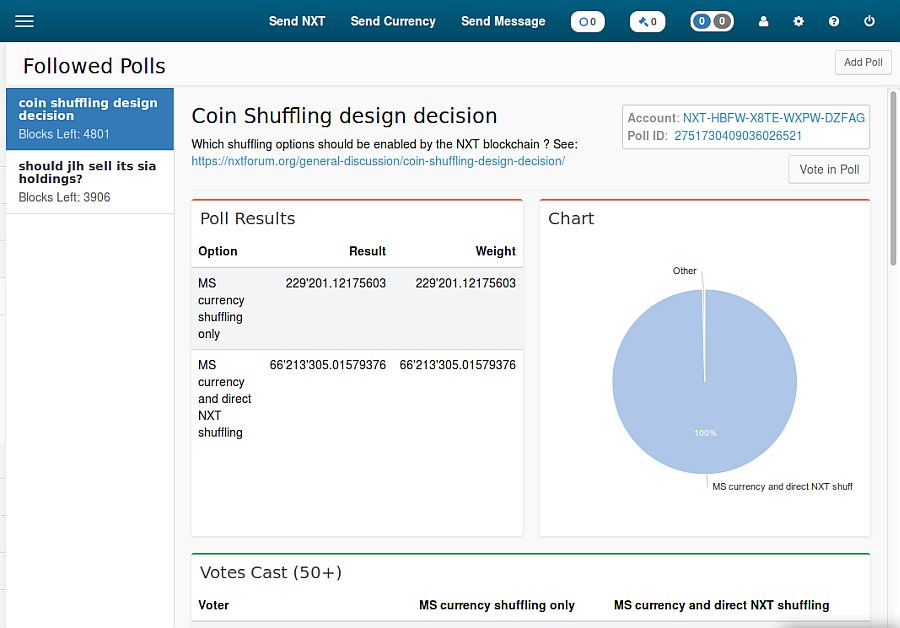Click the page vertical scrollbar
Screen dimensions: 900x628
(893, 178)
